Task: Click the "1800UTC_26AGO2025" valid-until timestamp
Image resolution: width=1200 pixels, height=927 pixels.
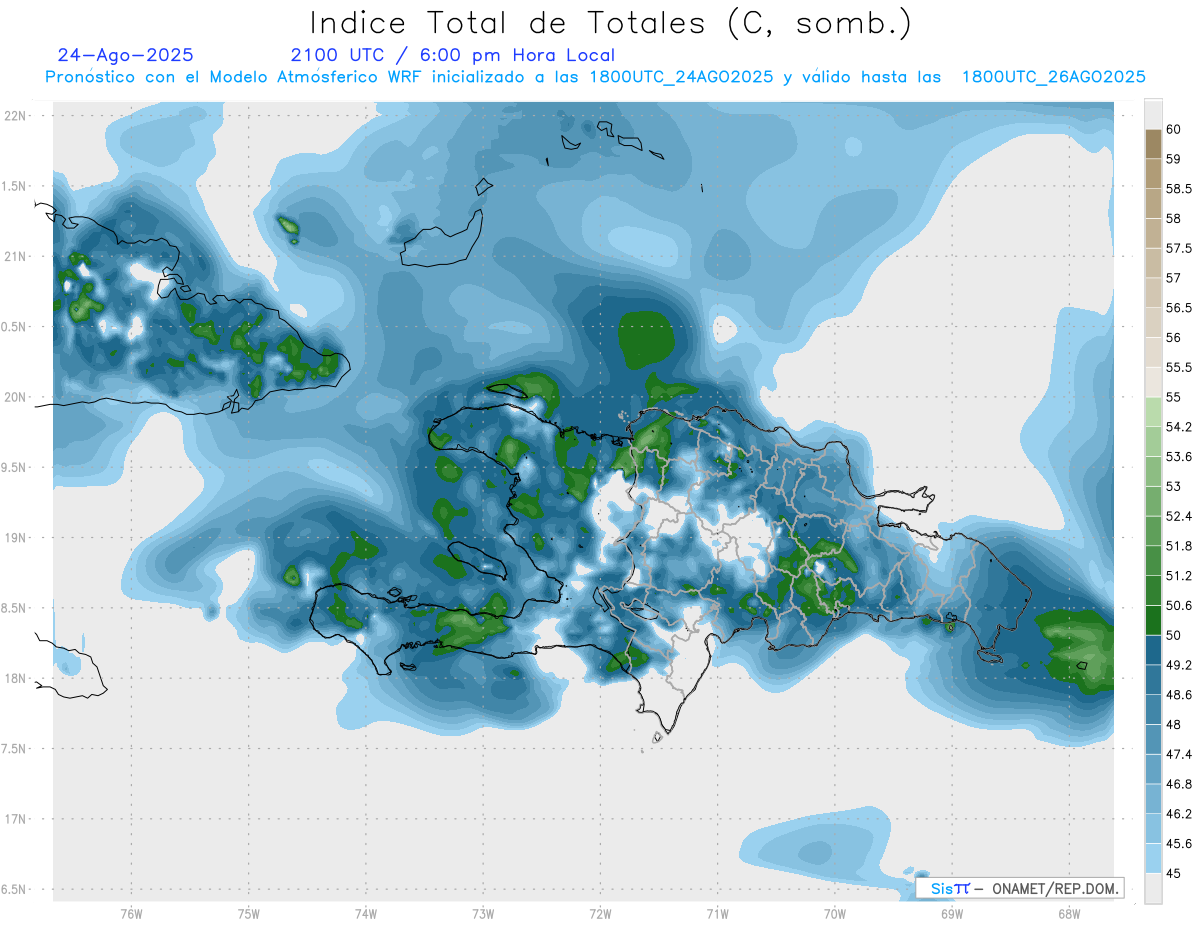Action: tap(1053, 77)
